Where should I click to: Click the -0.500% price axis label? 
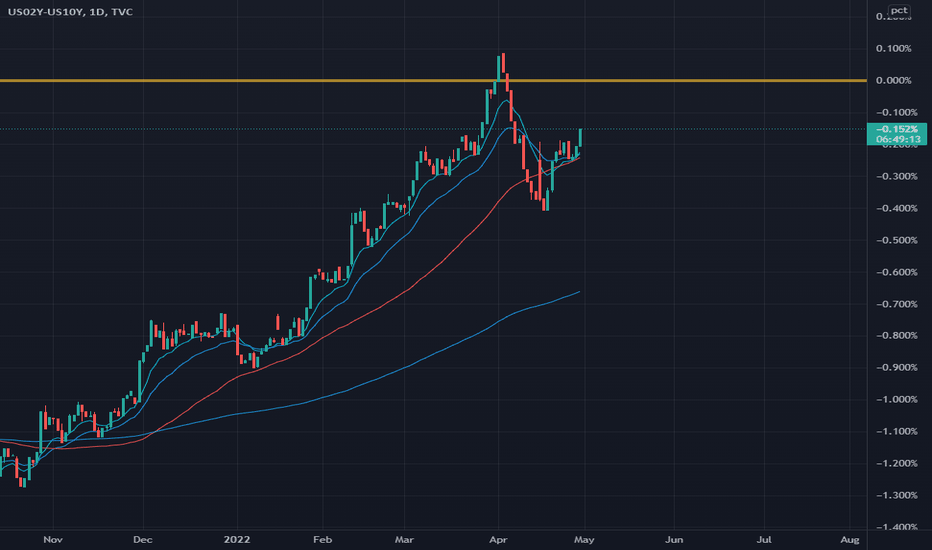(896, 240)
